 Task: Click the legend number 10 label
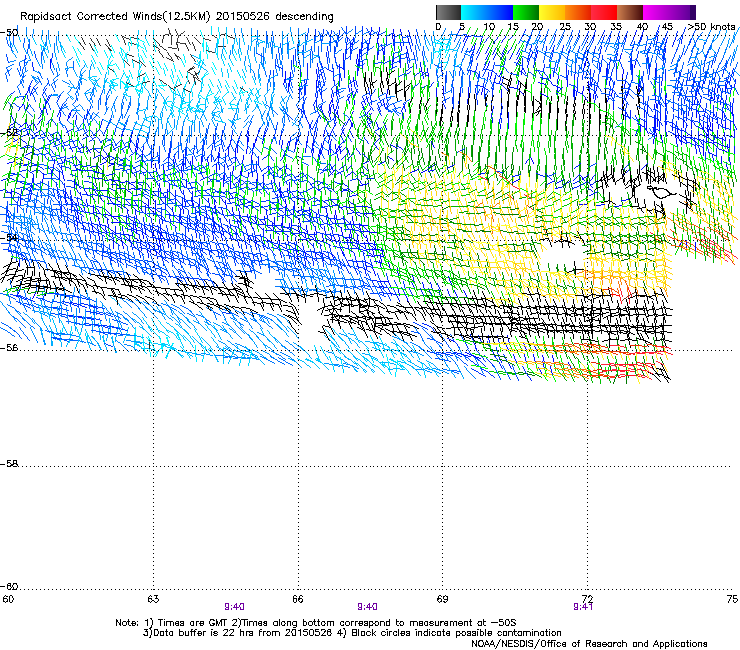(x=489, y=27)
